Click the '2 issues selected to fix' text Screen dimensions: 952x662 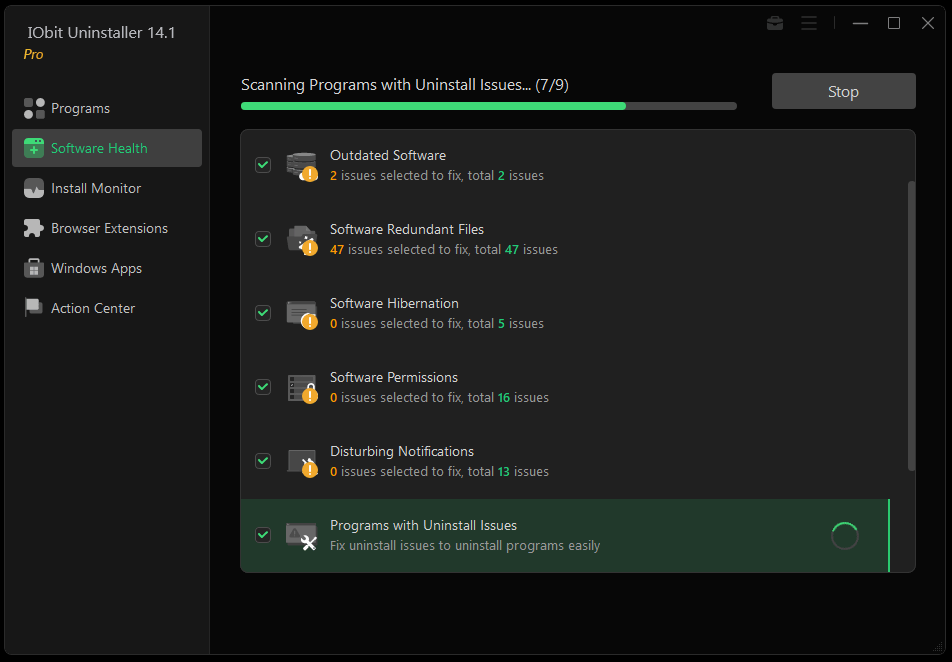[x=396, y=176]
